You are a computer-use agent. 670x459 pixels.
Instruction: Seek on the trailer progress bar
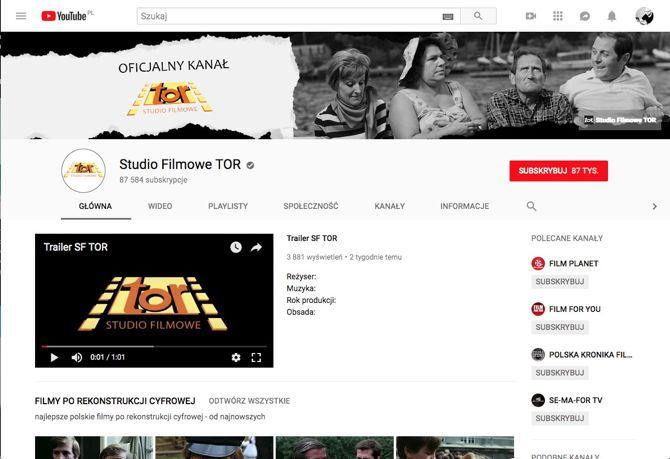[154, 346]
